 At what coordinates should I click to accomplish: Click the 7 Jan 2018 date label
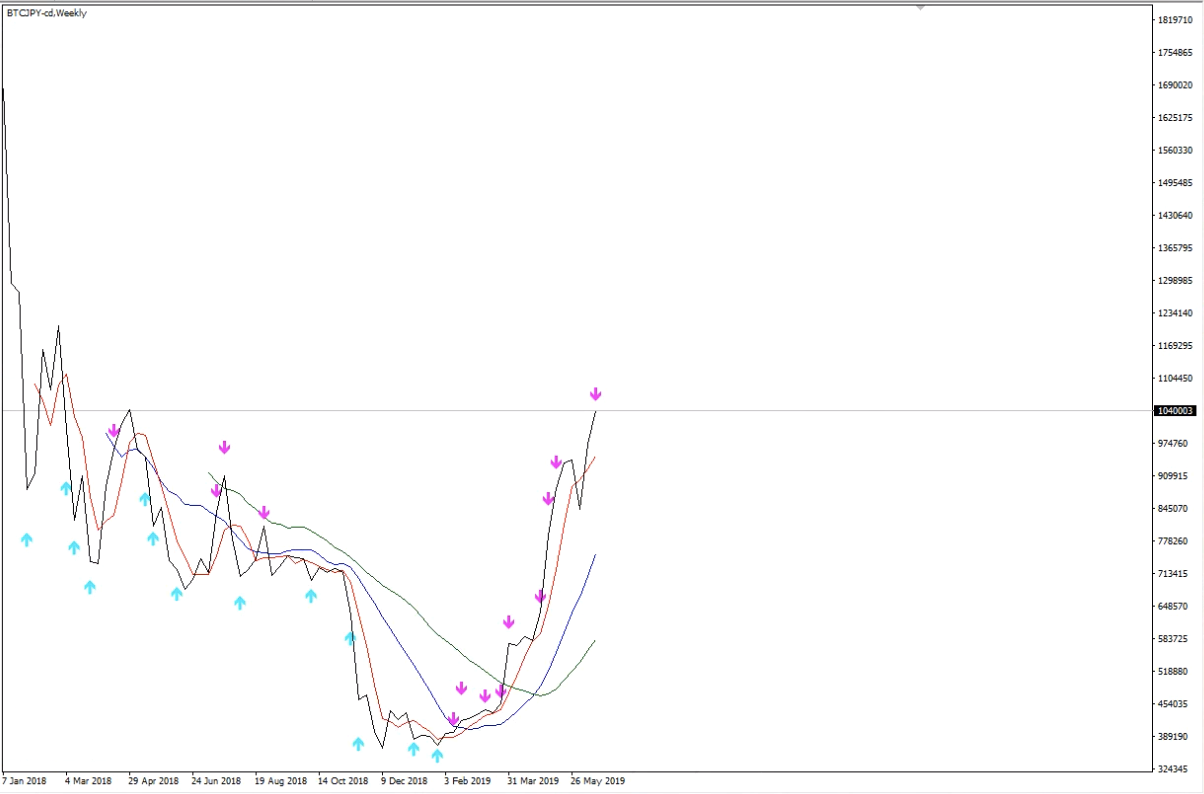[25, 781]
